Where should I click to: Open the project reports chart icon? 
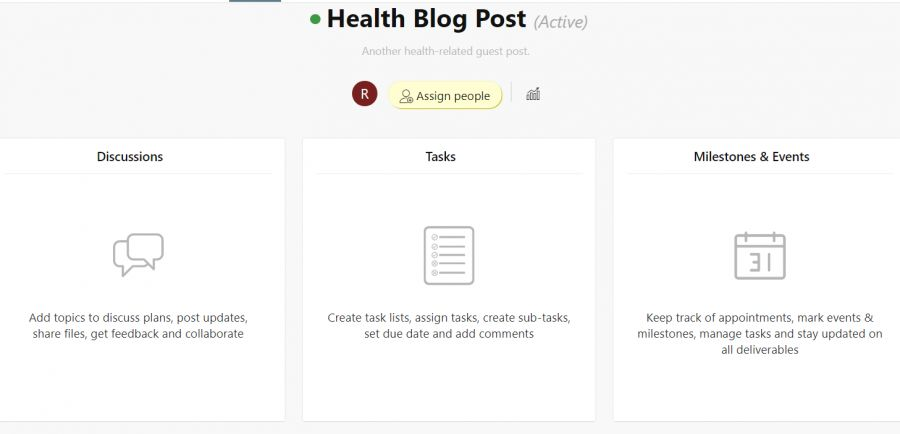coord(533,94)
